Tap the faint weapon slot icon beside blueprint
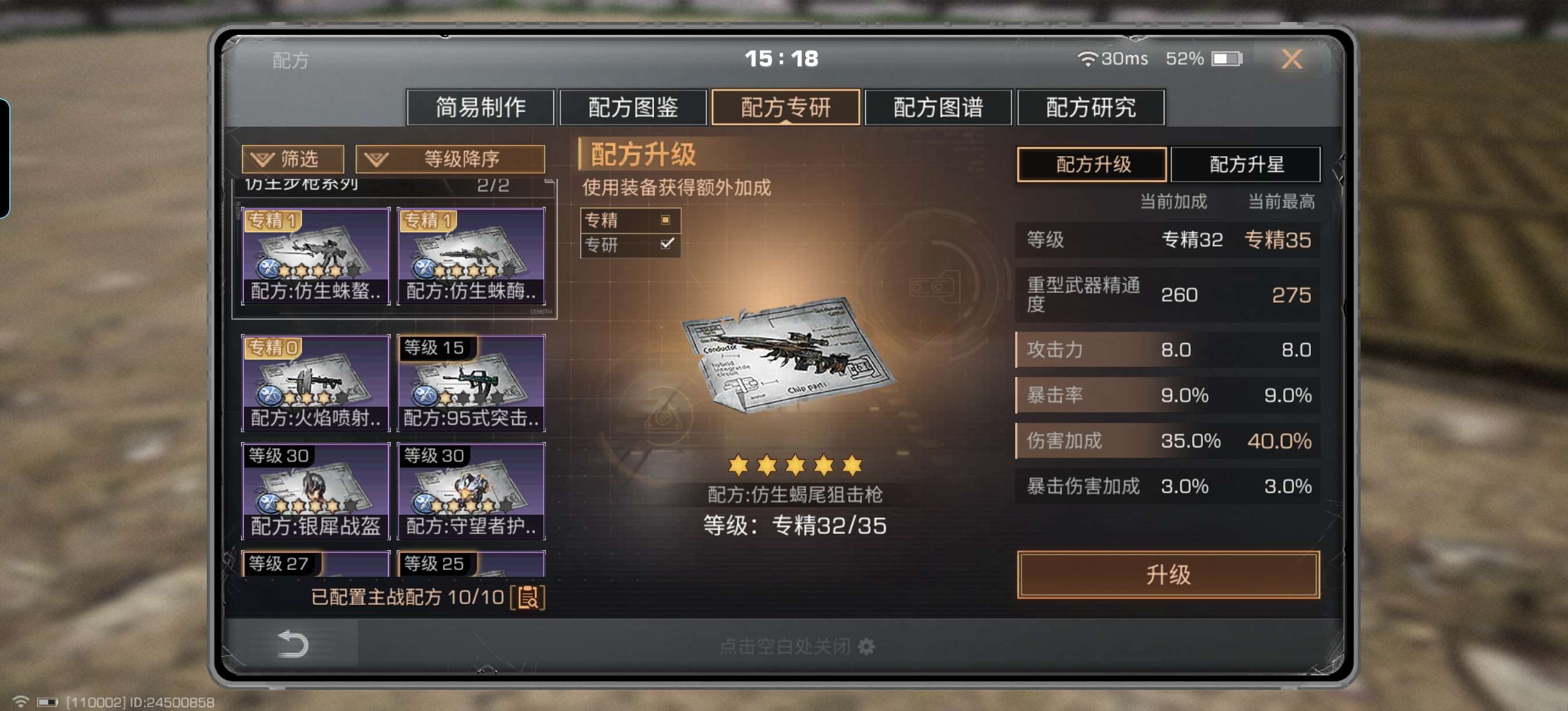 934,287
